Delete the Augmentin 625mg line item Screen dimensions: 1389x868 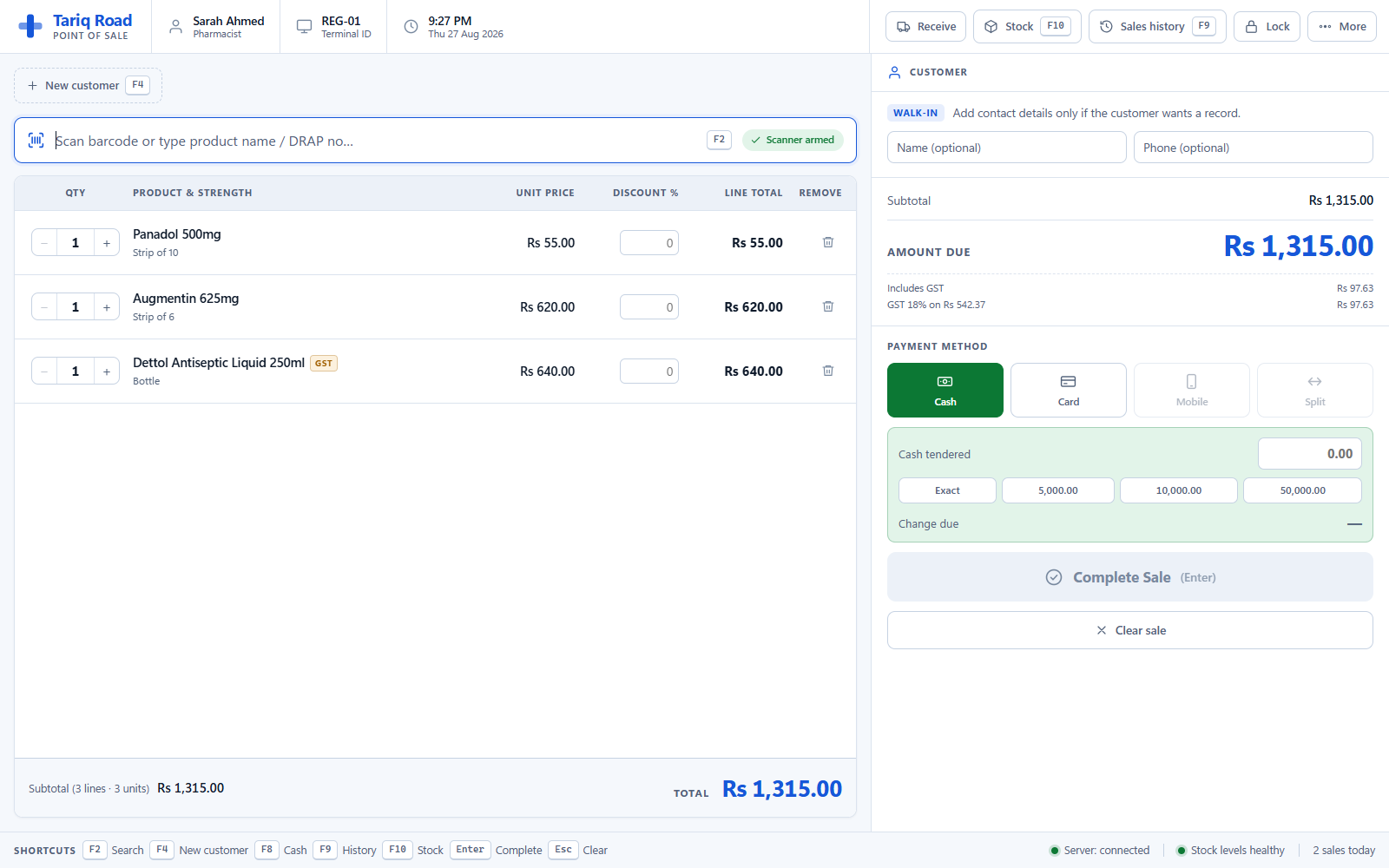click(828, 307)
